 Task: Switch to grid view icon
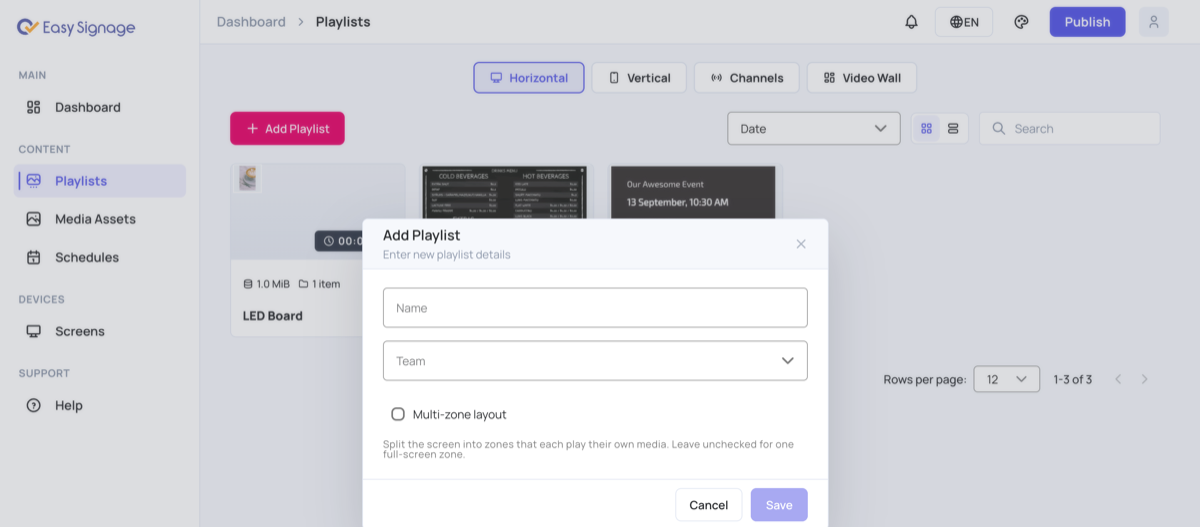click(x=926, y=128)
